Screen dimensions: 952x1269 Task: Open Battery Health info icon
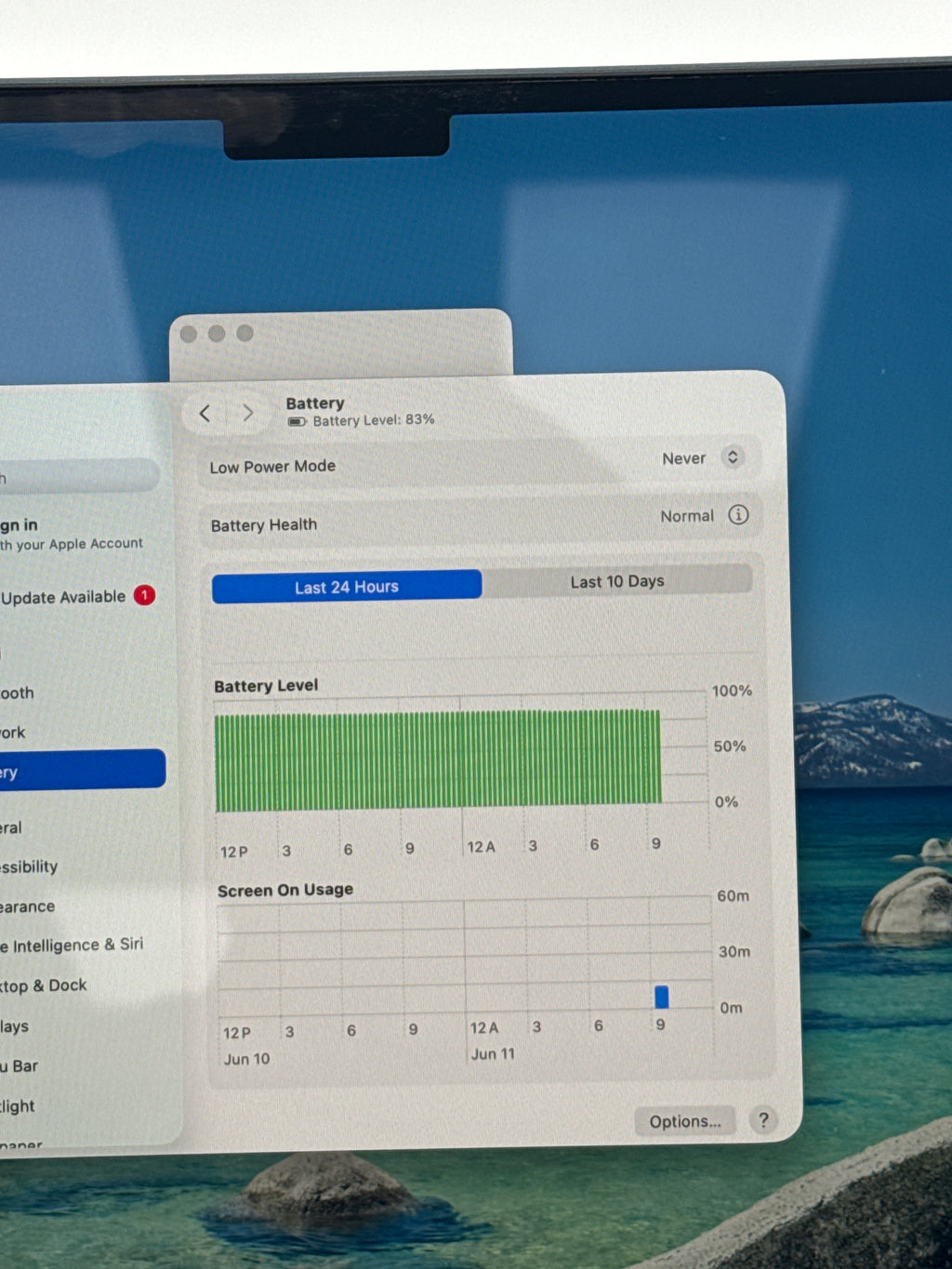738,515
